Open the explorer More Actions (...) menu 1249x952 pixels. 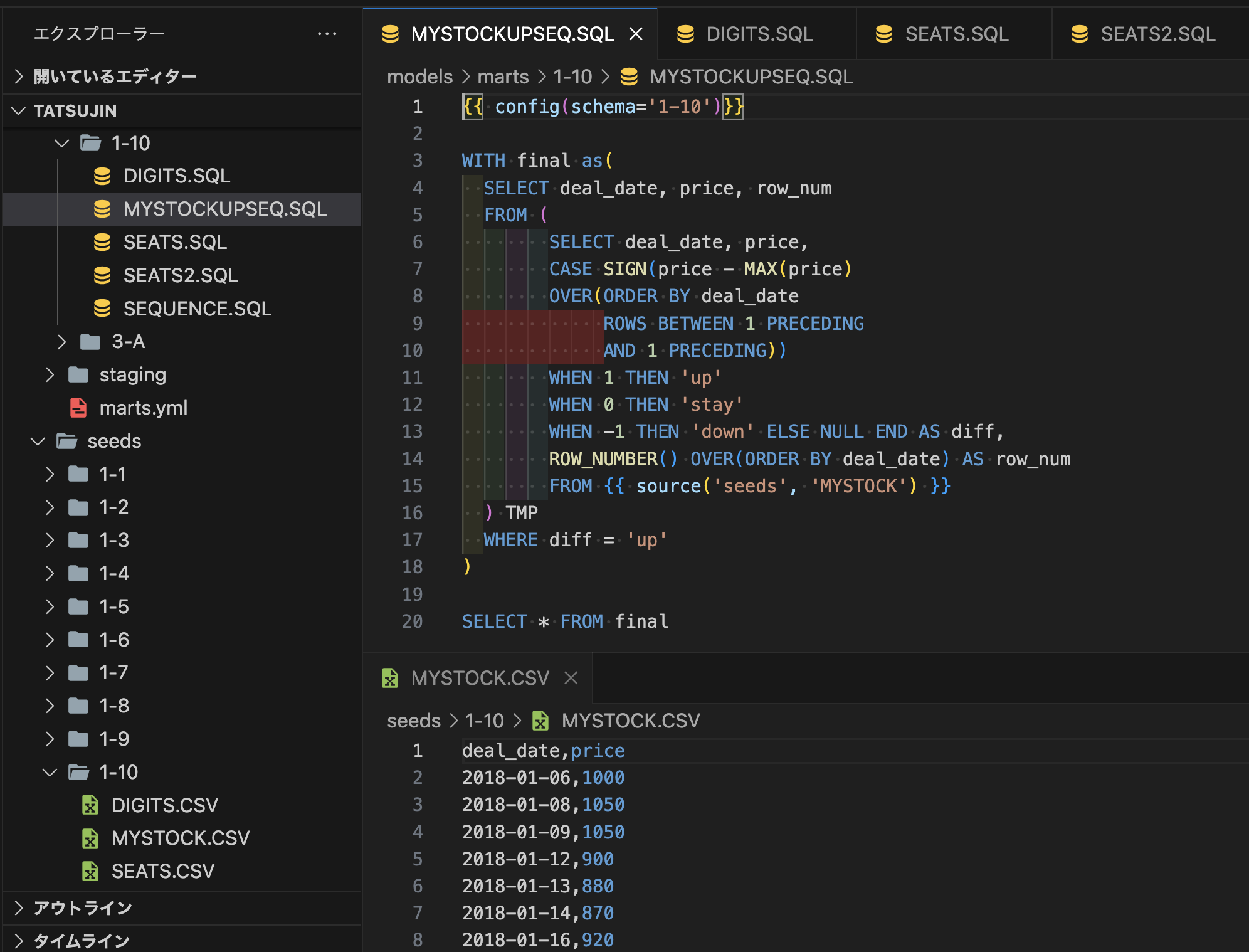coord(328,33)
